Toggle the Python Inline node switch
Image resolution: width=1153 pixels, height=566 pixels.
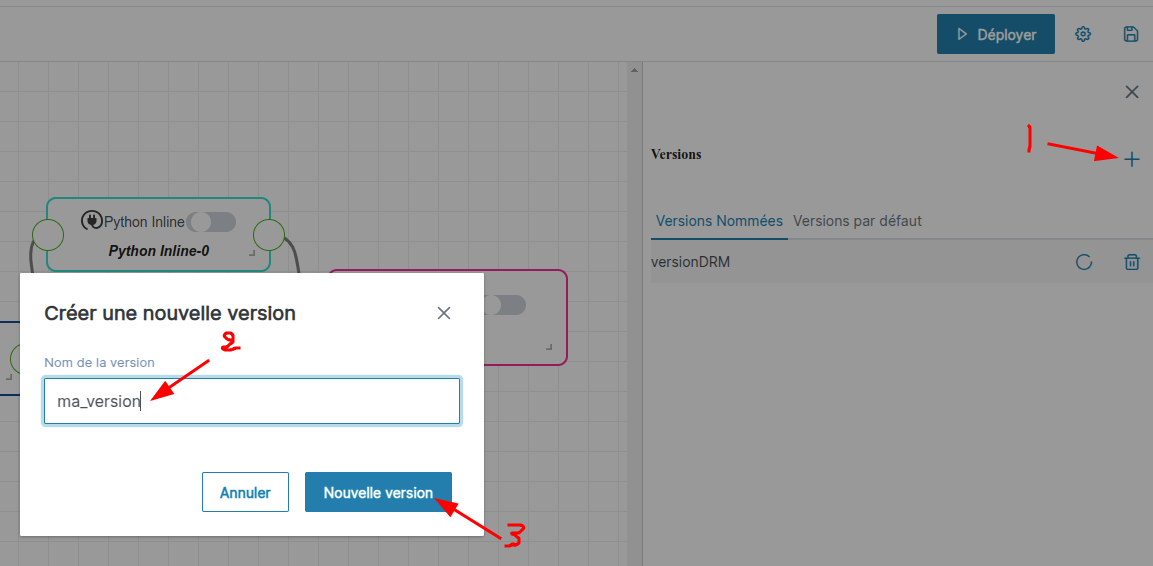[211, 221]
